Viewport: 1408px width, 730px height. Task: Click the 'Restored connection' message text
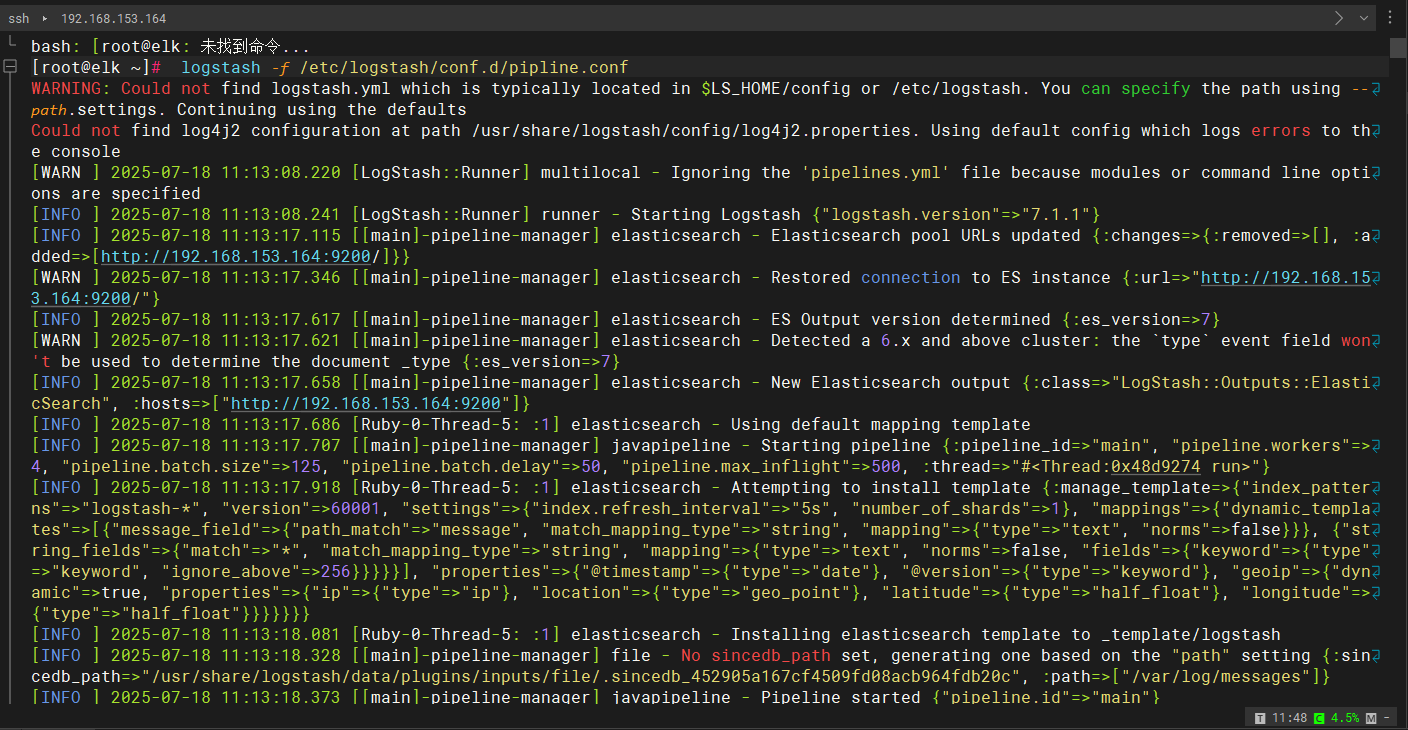pos(865,278)
